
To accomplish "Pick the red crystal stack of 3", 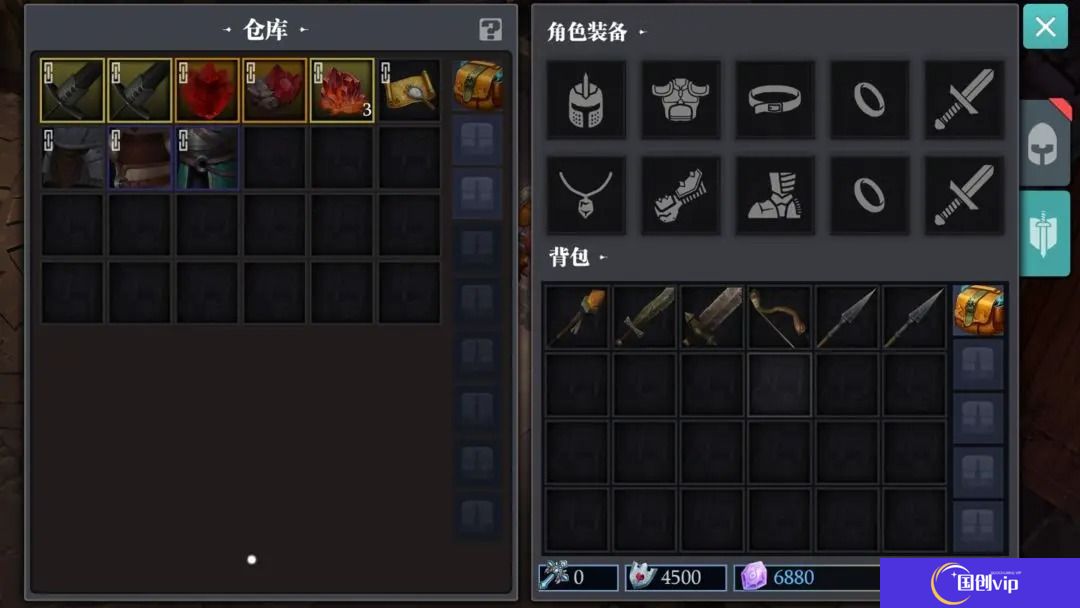I will click(342, 90).
